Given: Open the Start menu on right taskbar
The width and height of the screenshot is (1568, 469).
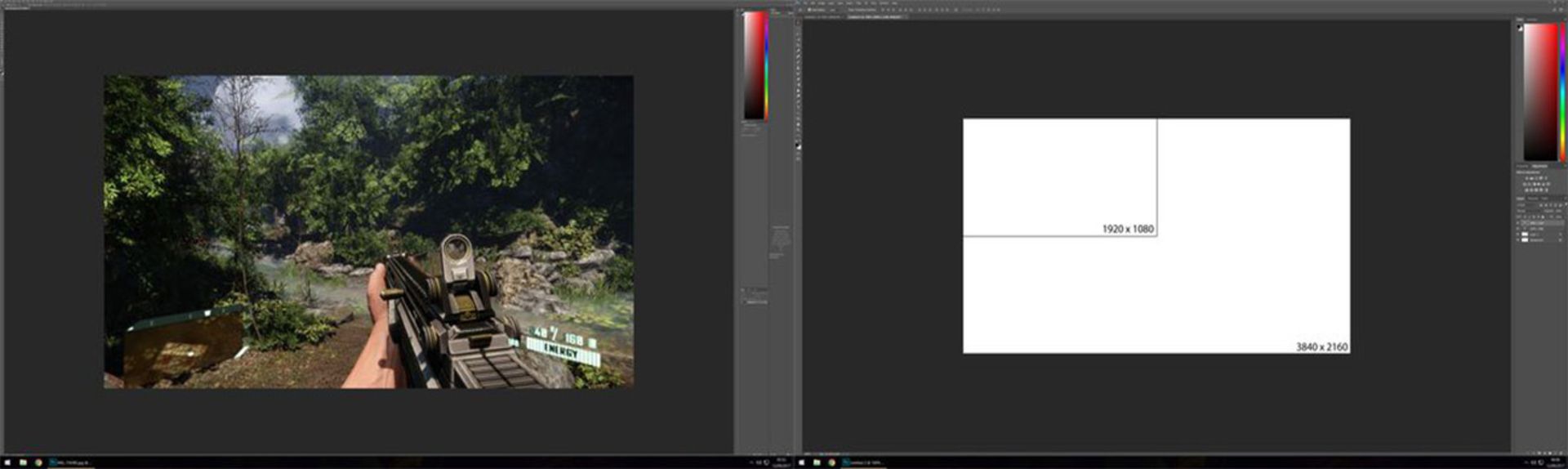Looking at the screenshot, I should pyautogui.click(x=801, y=462).
